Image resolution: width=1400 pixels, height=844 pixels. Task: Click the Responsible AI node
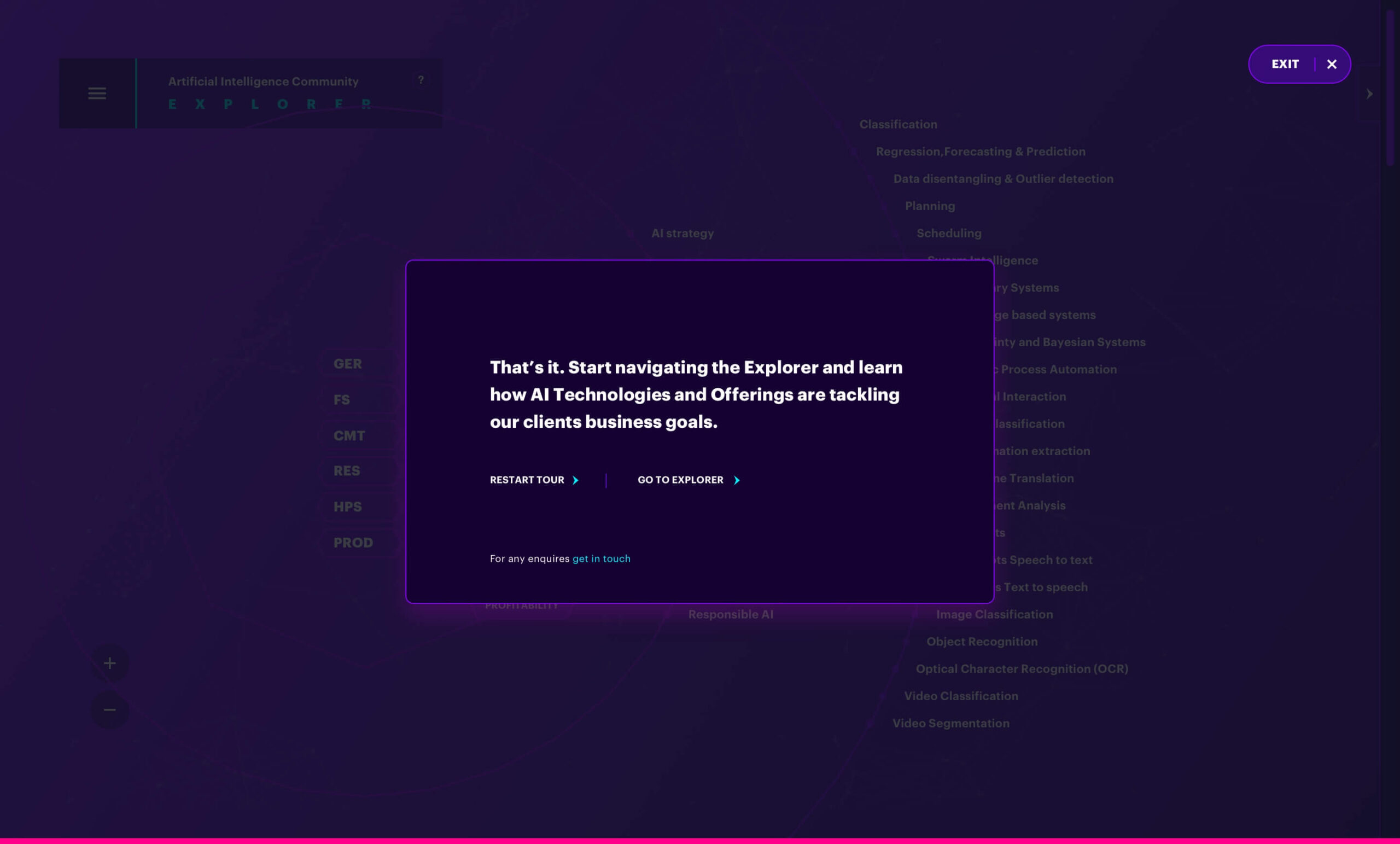[x=730, y=614]
